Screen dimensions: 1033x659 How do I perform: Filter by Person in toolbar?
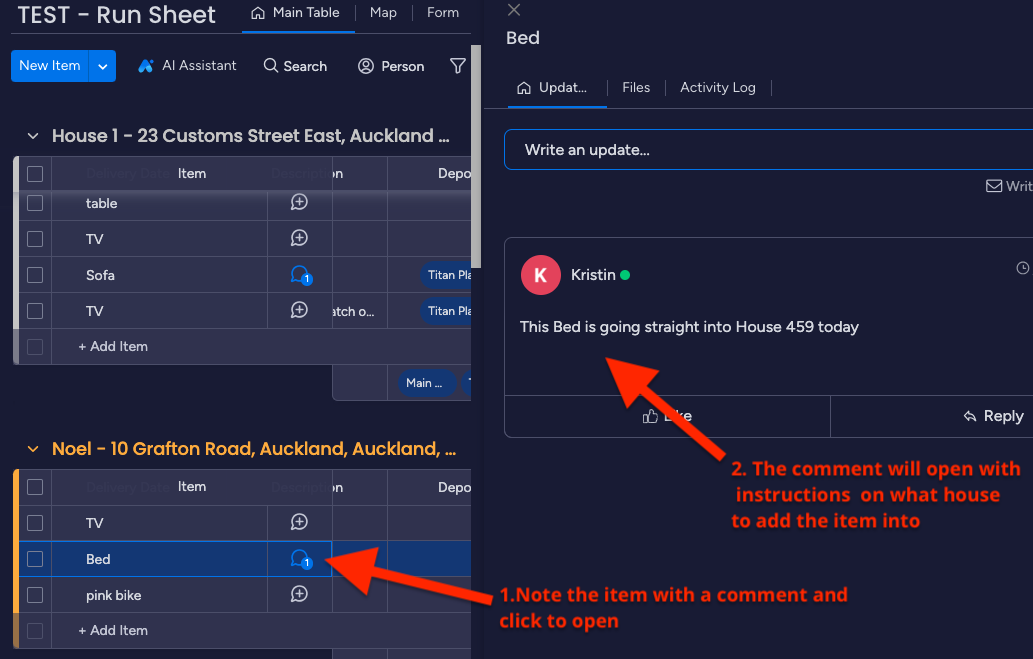391,66
